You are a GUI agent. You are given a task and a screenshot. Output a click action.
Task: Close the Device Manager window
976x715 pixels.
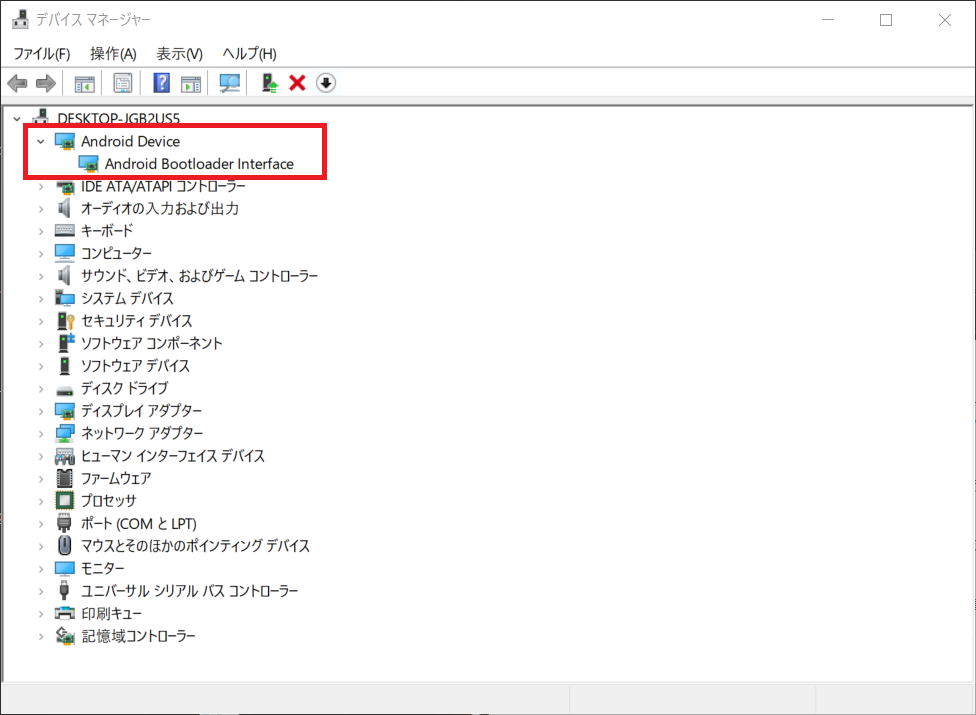click(944, 20)
